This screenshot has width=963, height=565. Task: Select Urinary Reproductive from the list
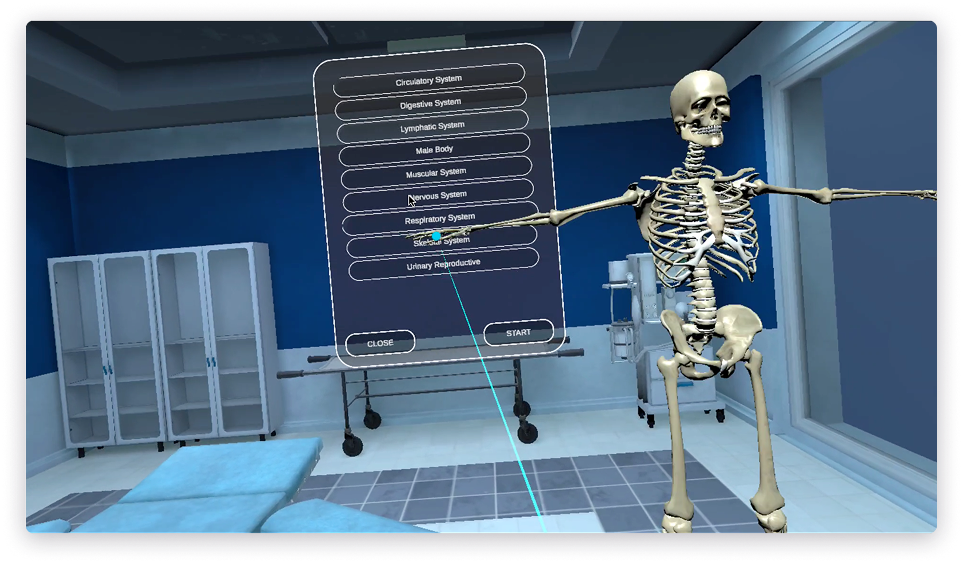(x=443, y=265)
